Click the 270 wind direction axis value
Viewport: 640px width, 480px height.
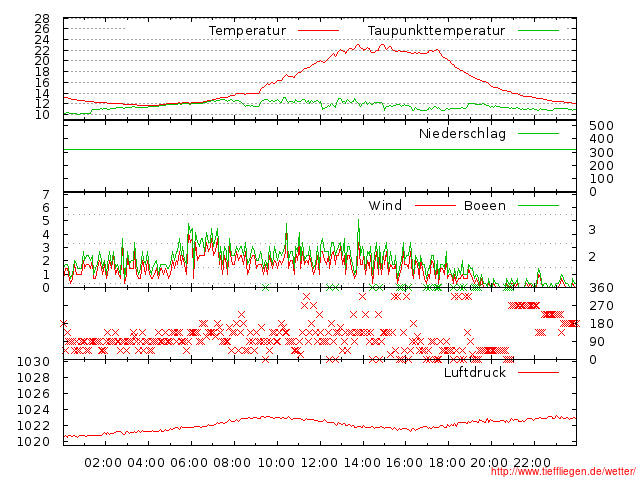pyautogui.click(x=601, y=306)
